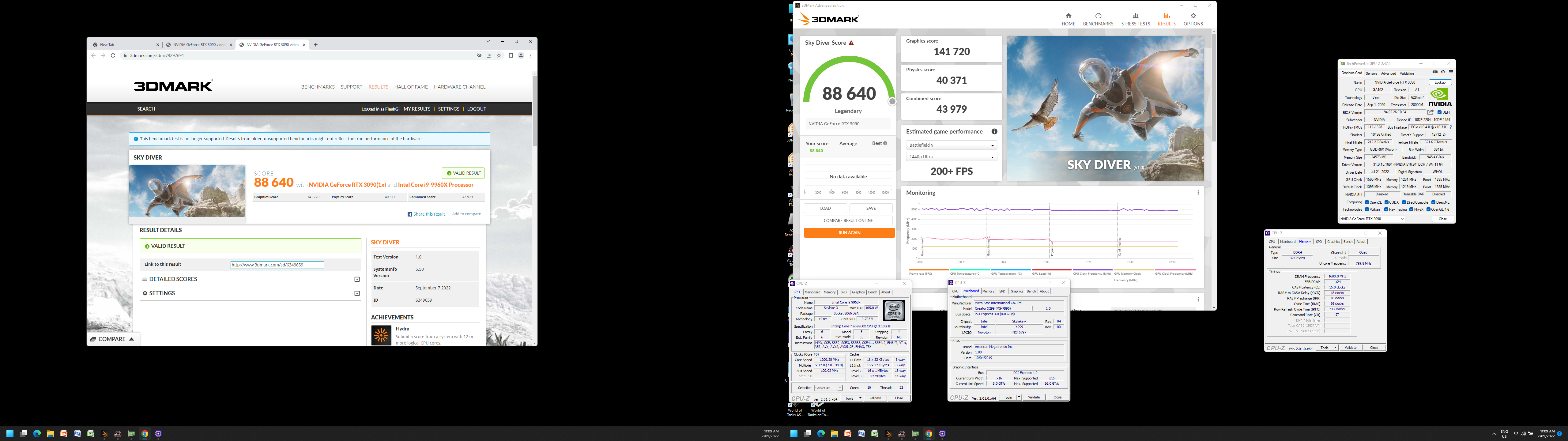
Task: Toggle the Vulkan checkbox in GPU-Z
Action: point(1367,209)
